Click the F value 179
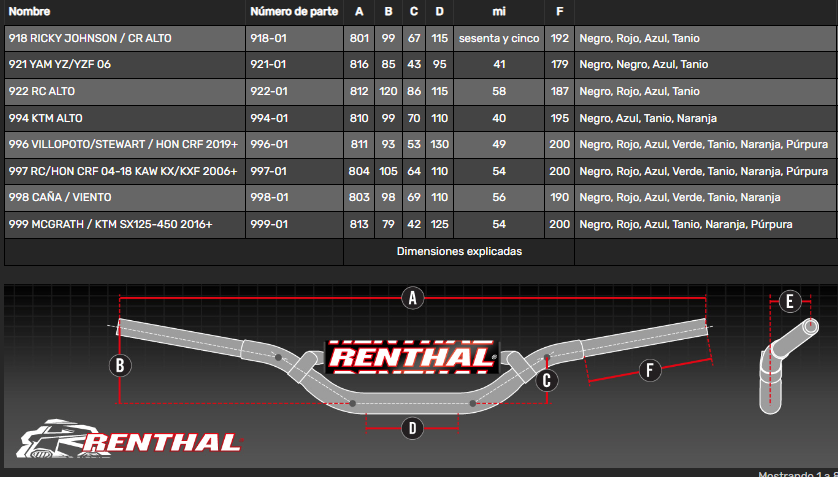Screen dimensions: 838x477 click(559, 65)
